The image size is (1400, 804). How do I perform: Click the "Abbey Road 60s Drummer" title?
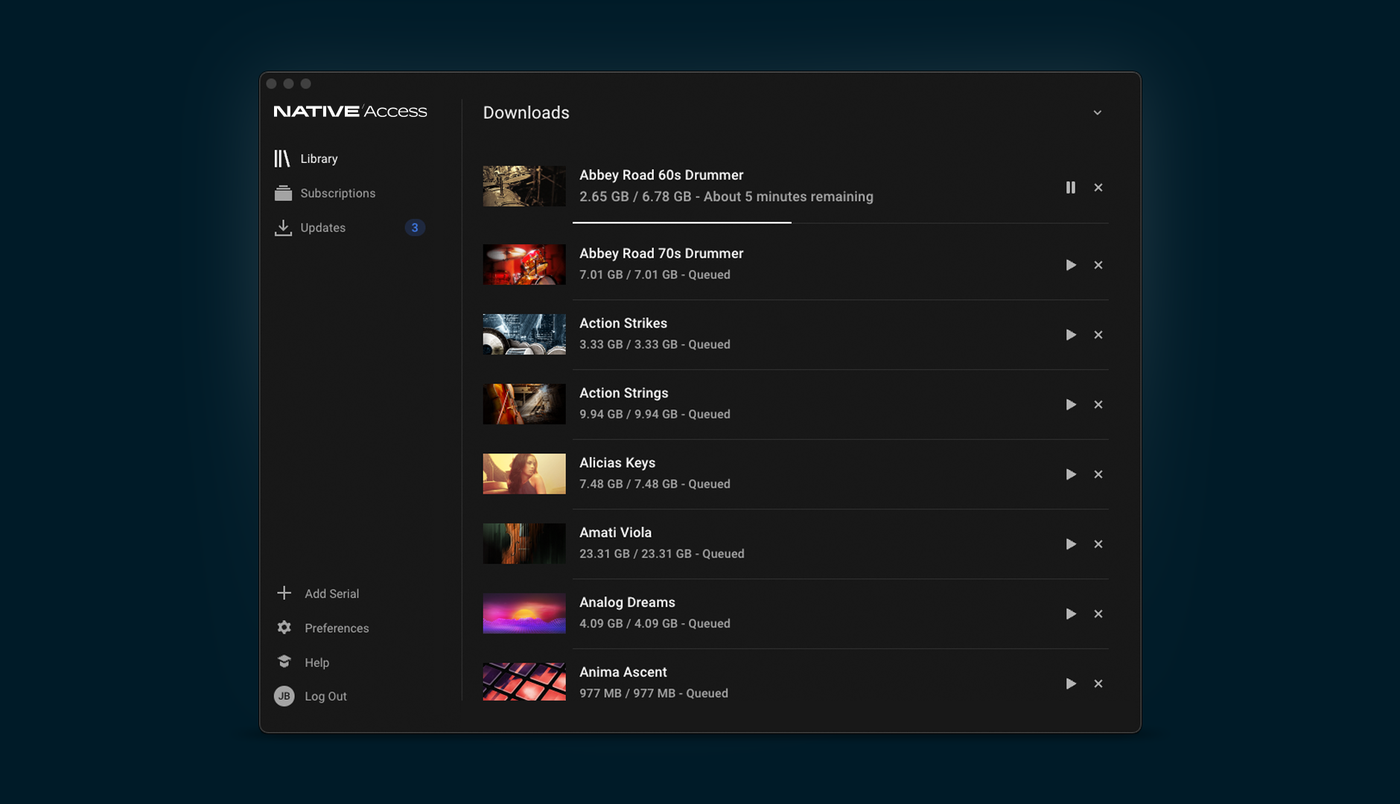pyautogui.click(x=662, y=175)
